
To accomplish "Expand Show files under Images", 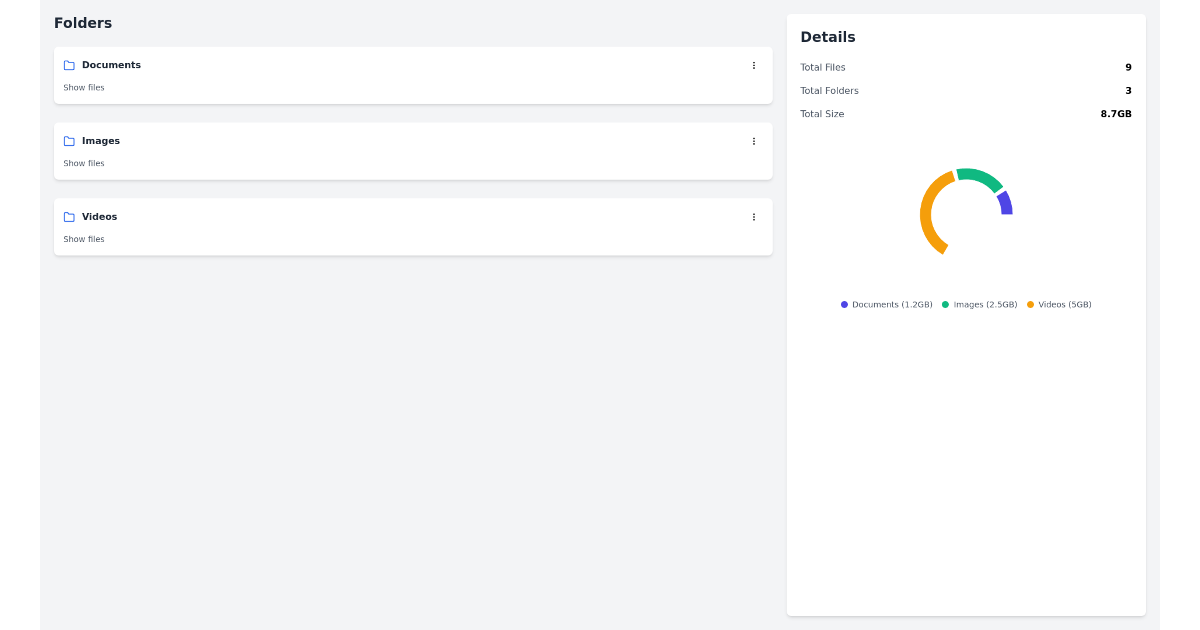I will click(x=84, y=164).
